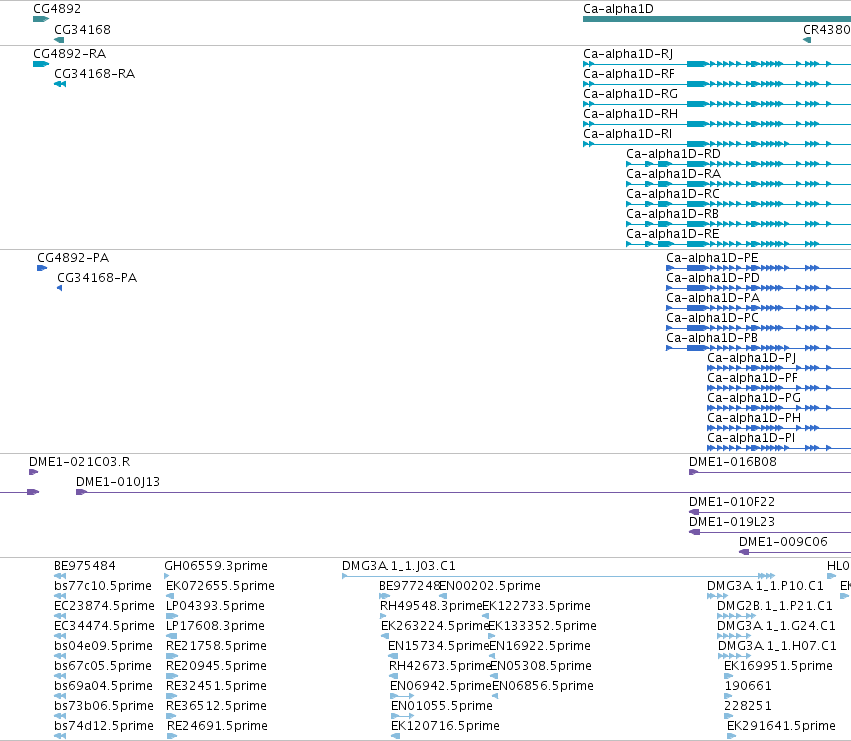
Task: Select EST bs69a04.5prime
Action: click(60, 696)
